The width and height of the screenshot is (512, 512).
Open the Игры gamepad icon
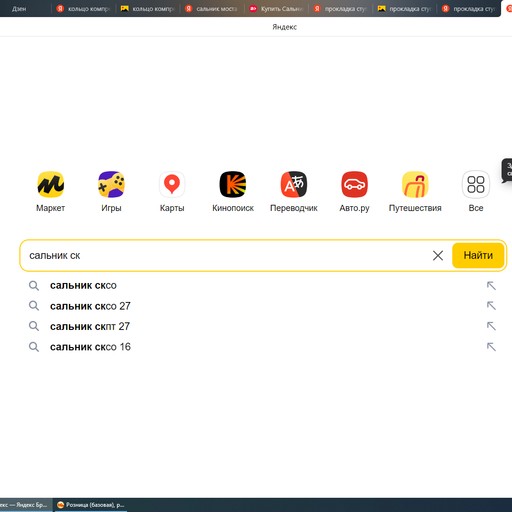pyautogui.click(x=111, y=184)
